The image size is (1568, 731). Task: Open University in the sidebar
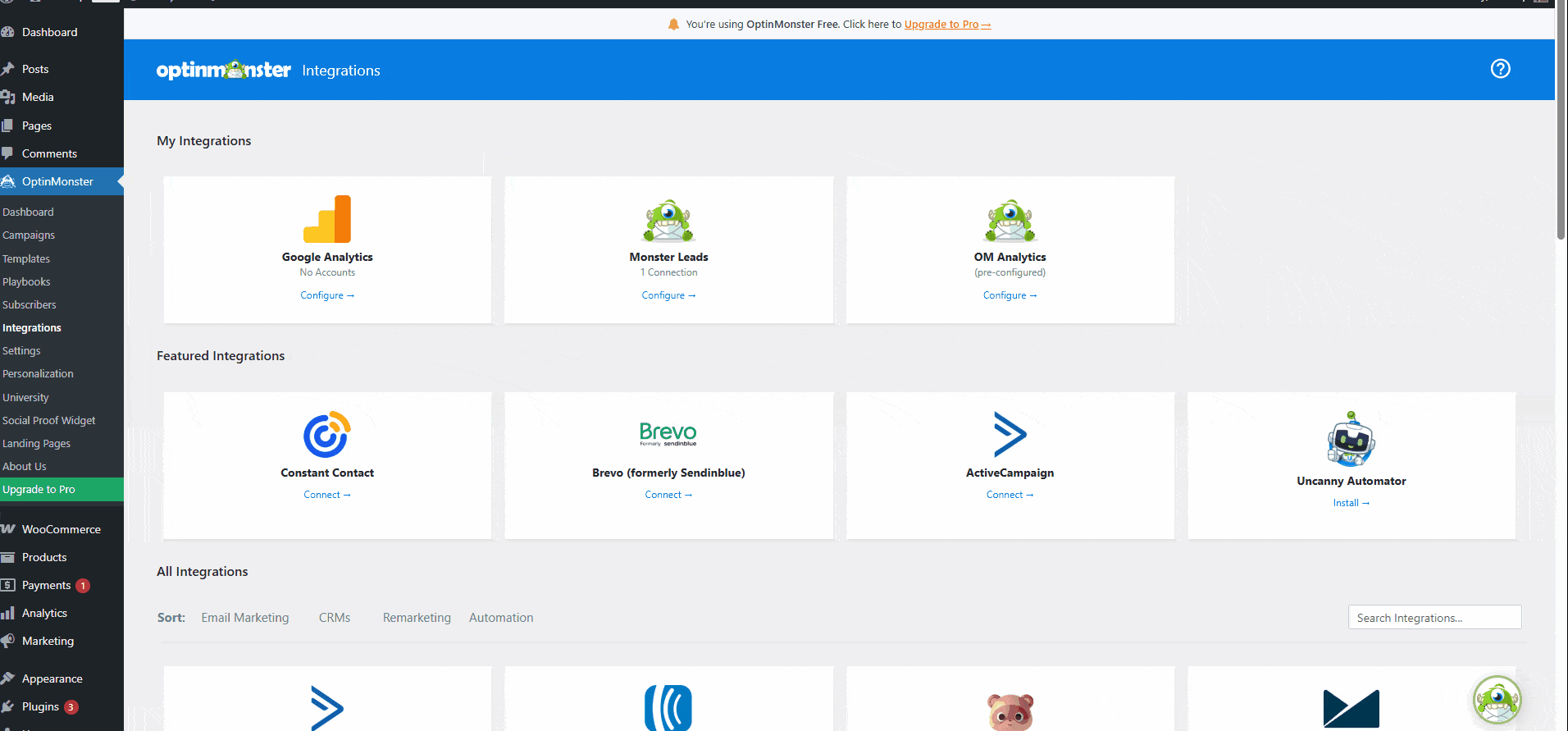click(x=25, y=397)
